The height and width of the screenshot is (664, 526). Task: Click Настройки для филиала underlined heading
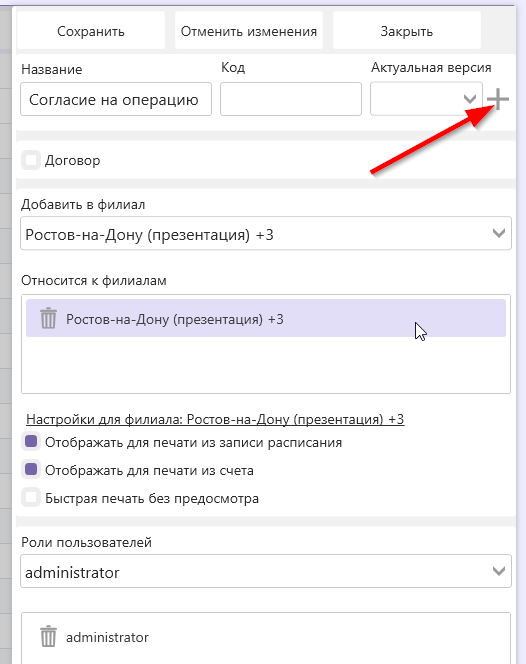[x=215, y=419]
